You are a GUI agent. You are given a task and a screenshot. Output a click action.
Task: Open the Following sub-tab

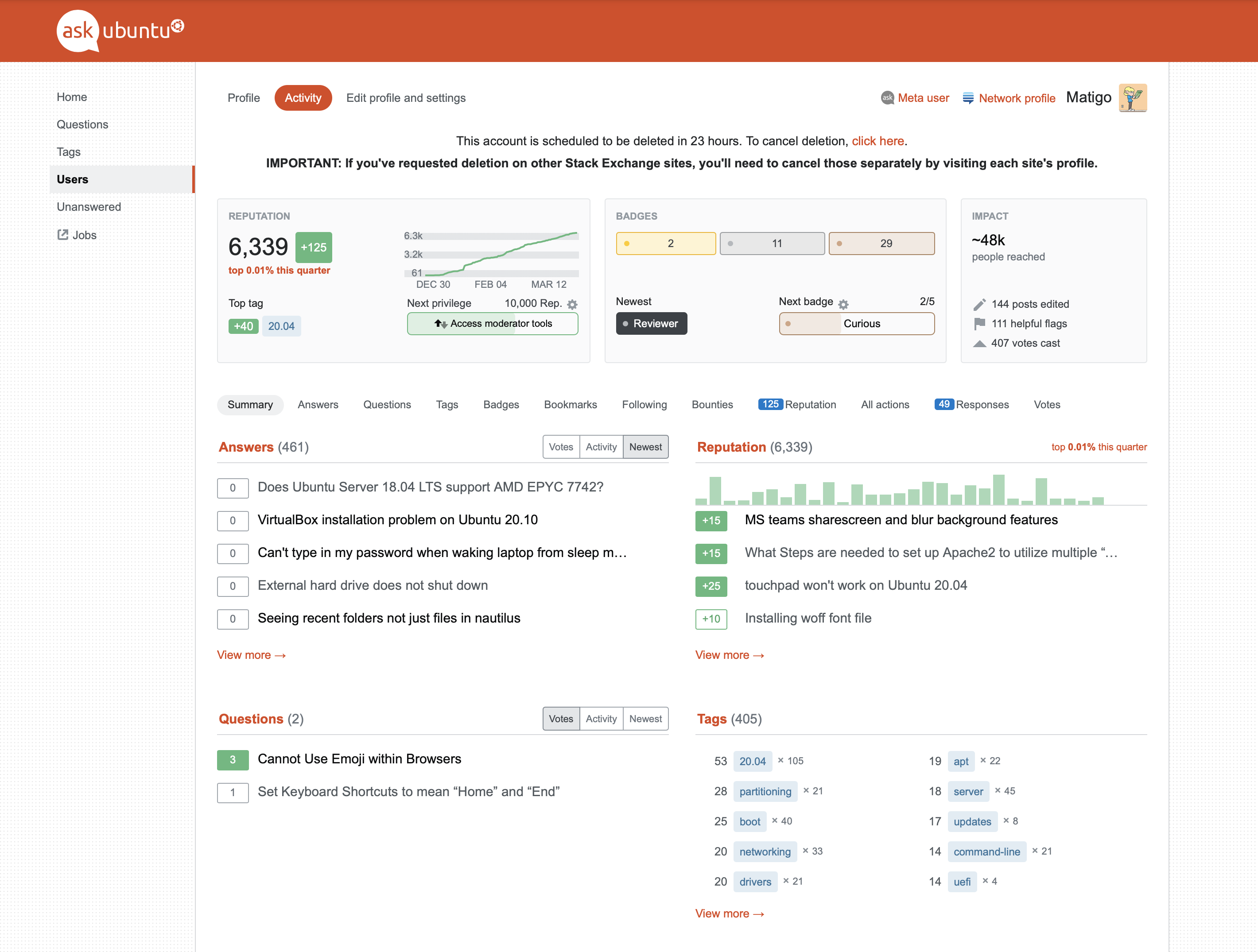644,405
